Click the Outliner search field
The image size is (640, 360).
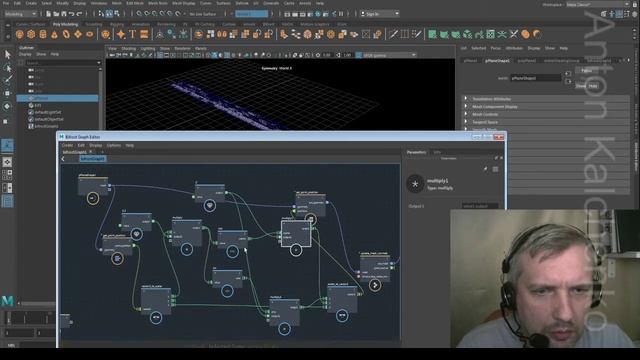61,63
